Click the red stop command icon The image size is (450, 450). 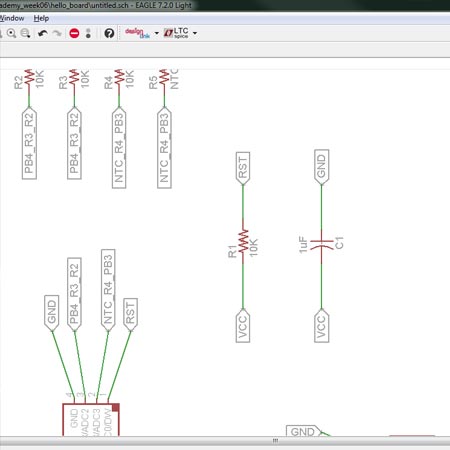pyautogui.click(x=74, y=33)
